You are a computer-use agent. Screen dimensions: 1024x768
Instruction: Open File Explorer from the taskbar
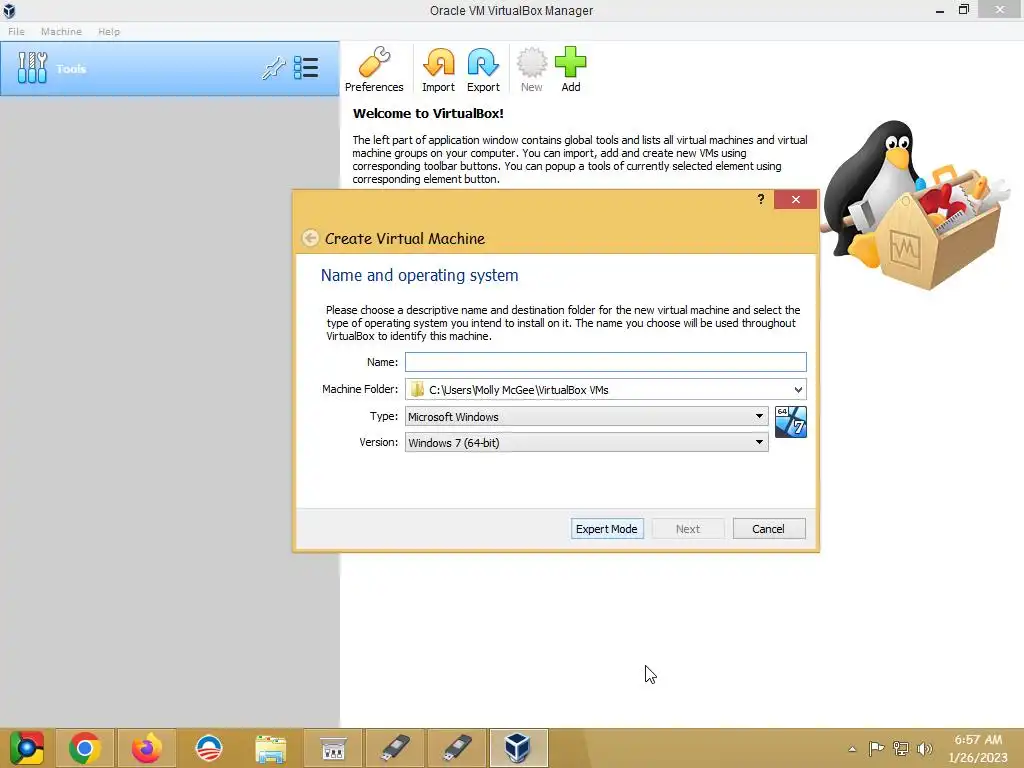click(x=270, y=748)
